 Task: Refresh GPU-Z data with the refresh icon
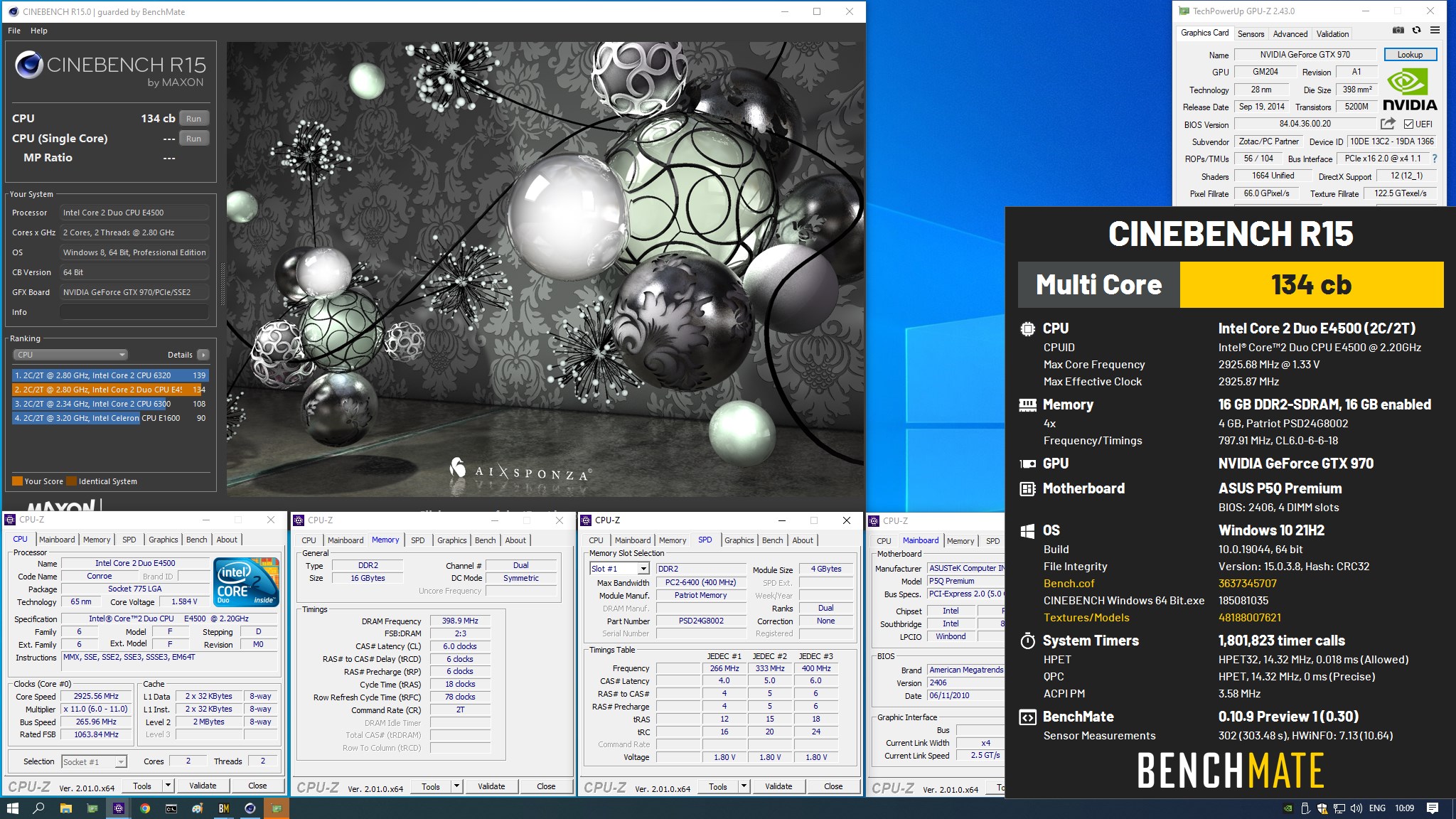[x=1416, y=31]
